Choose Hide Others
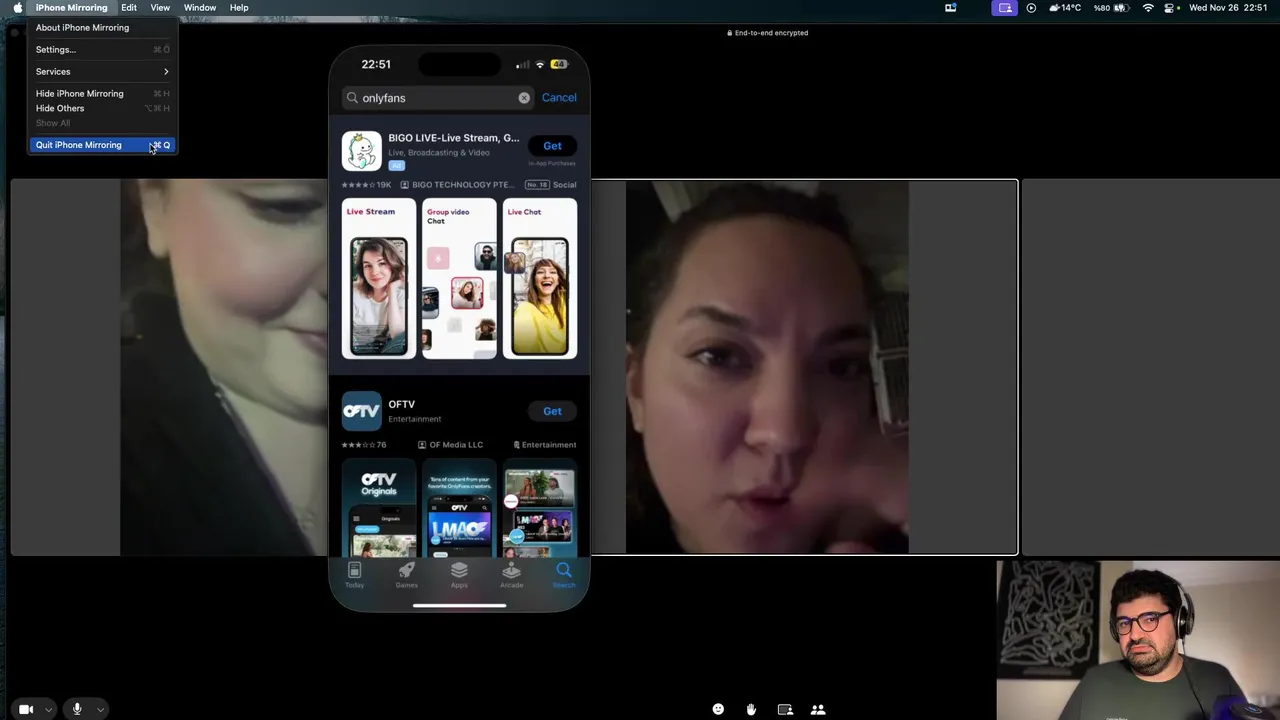The image size is (1280, 720). tap(103, 108)
